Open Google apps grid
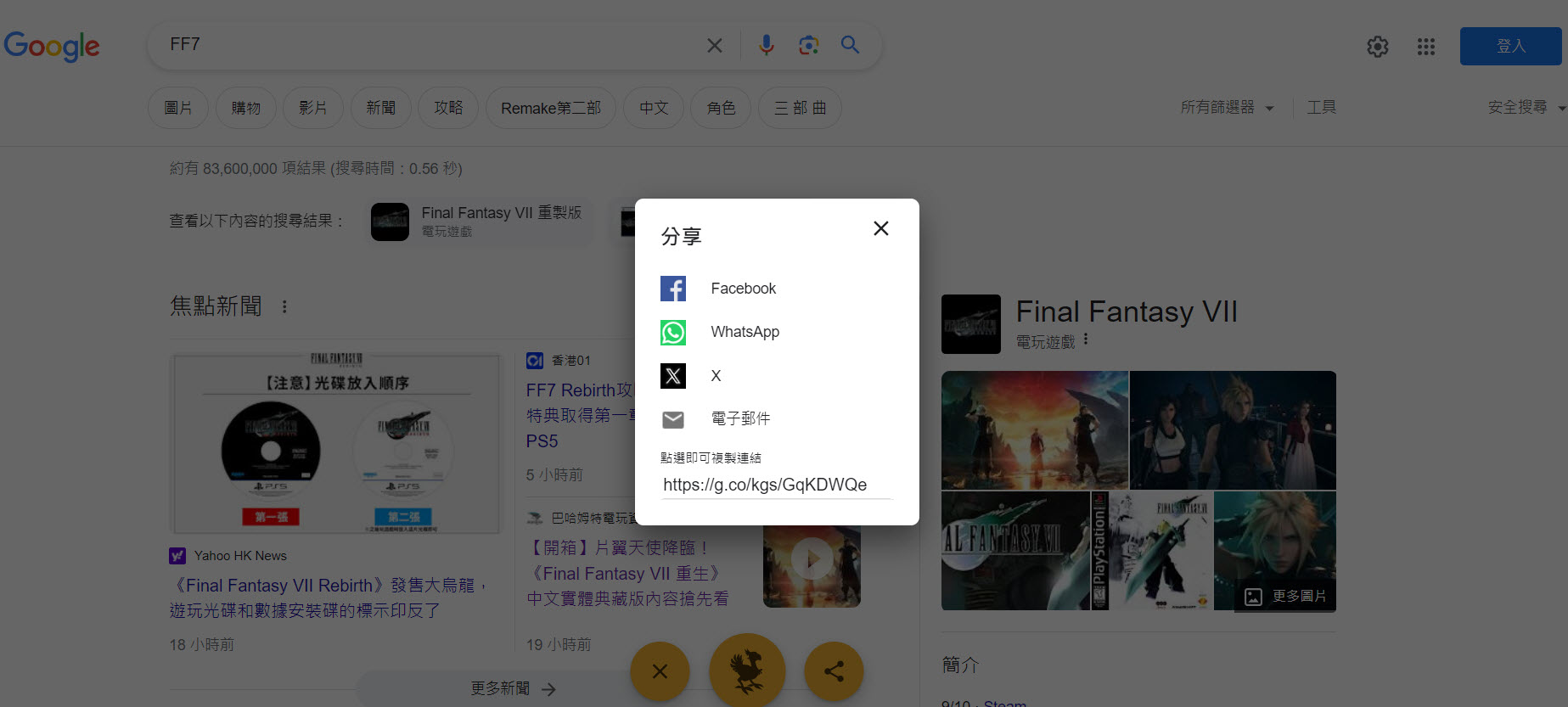The height and width of the screenshot is (707, 1568). pos(1426,47)
